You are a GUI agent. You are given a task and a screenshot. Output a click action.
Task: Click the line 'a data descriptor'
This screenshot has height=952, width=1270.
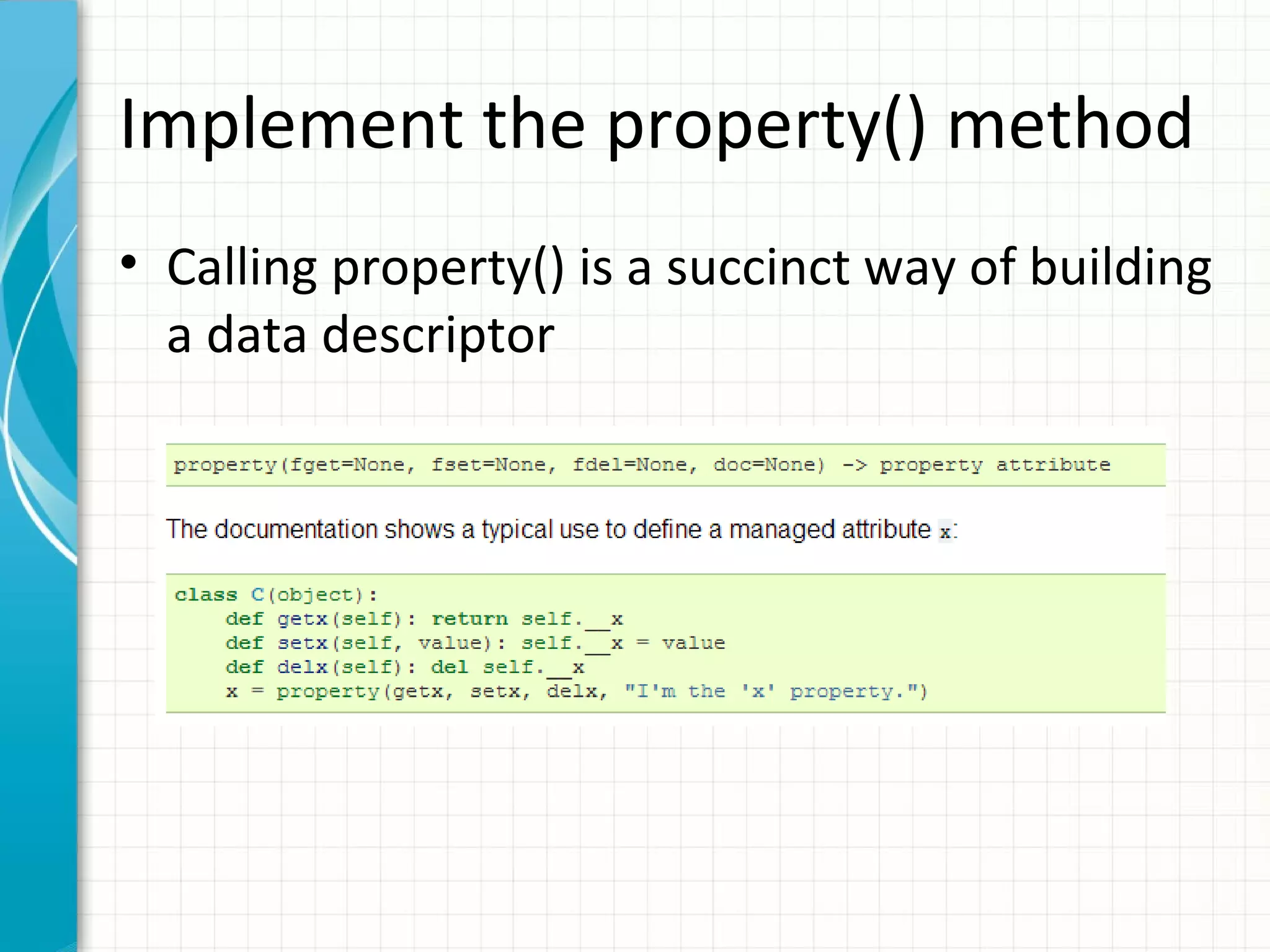[361, 335]
